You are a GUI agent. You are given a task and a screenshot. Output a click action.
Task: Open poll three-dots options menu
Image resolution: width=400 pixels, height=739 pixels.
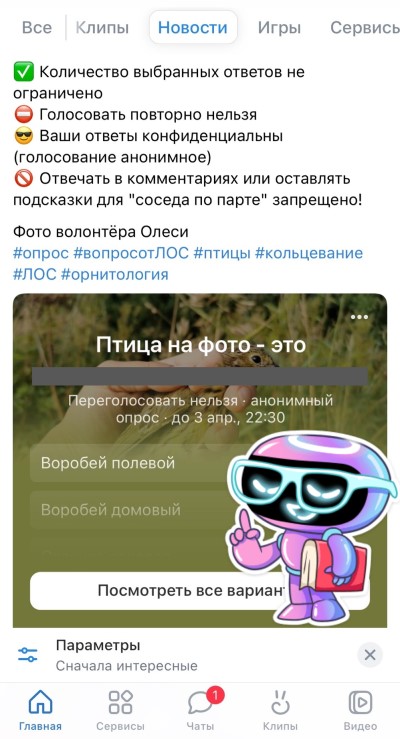[359, 317]
